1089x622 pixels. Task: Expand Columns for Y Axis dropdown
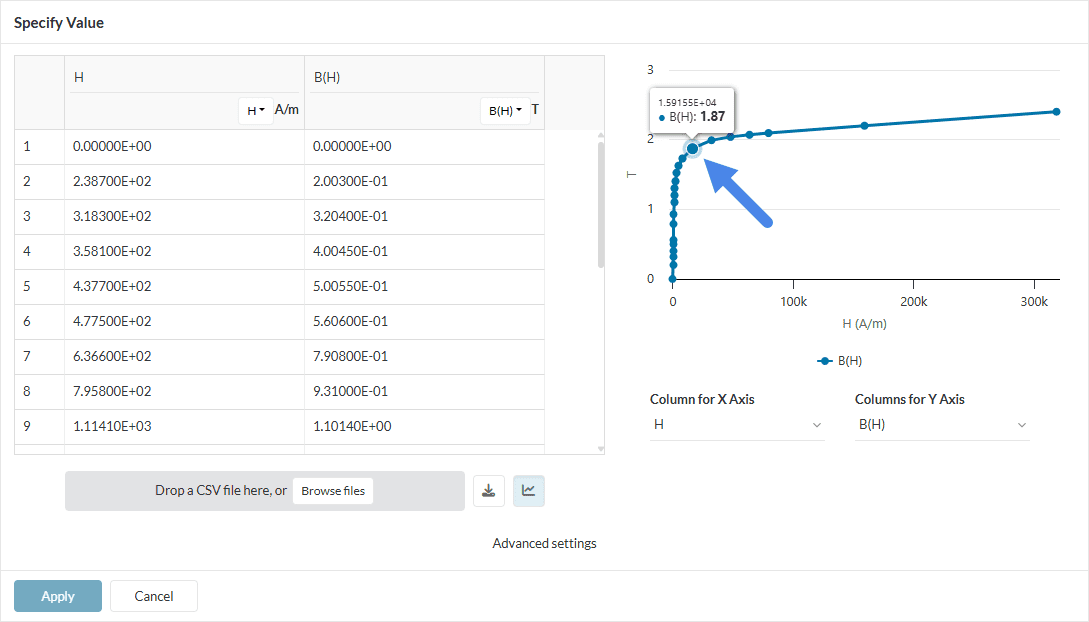point(942,425)
